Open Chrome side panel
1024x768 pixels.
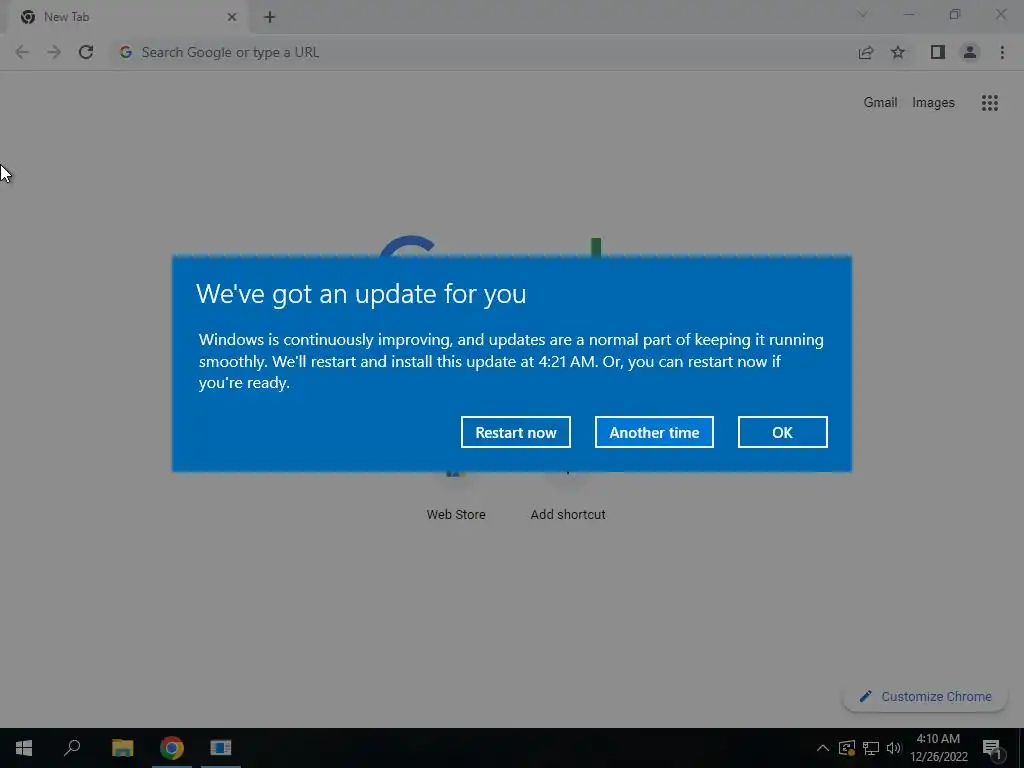pyautogui.click(x=938, y=52)
